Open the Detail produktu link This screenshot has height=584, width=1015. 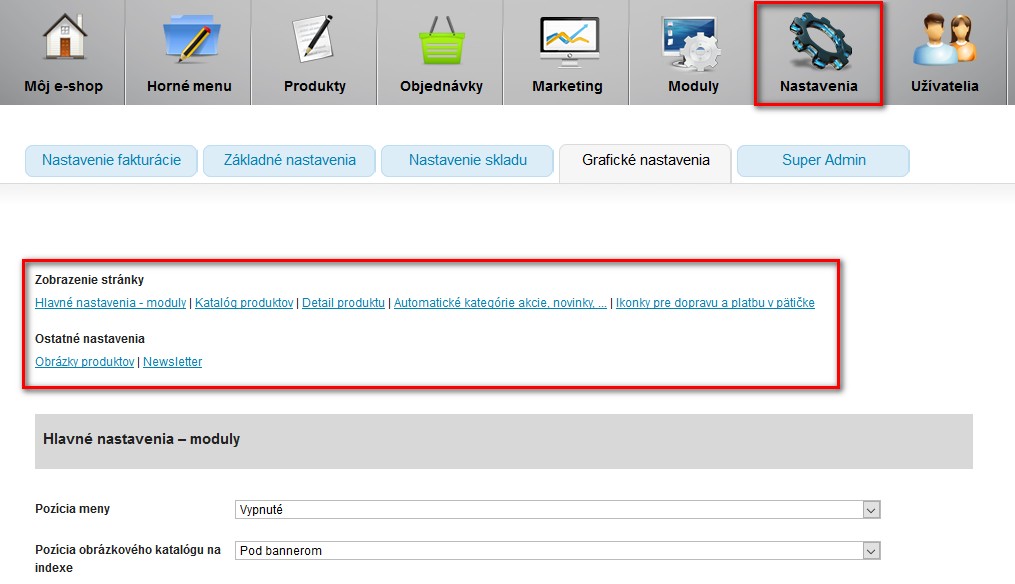[x=343, y=303]
